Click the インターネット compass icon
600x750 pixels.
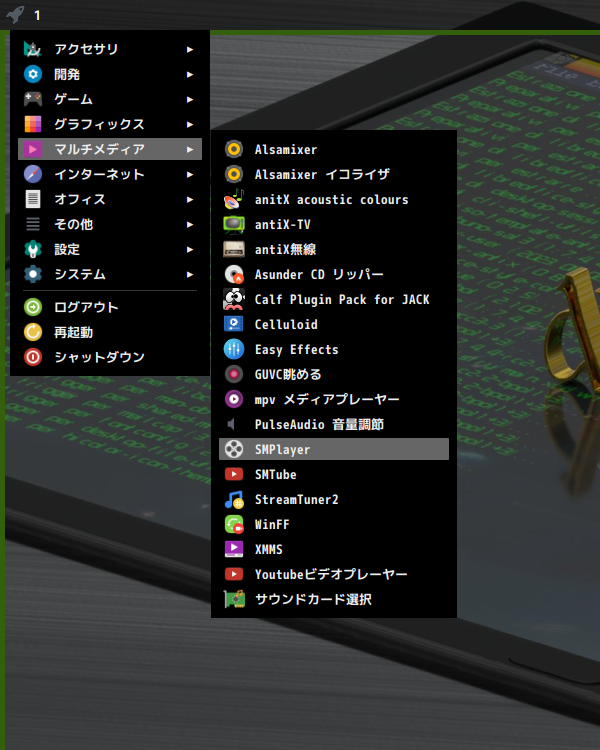[x=33, y=174]
